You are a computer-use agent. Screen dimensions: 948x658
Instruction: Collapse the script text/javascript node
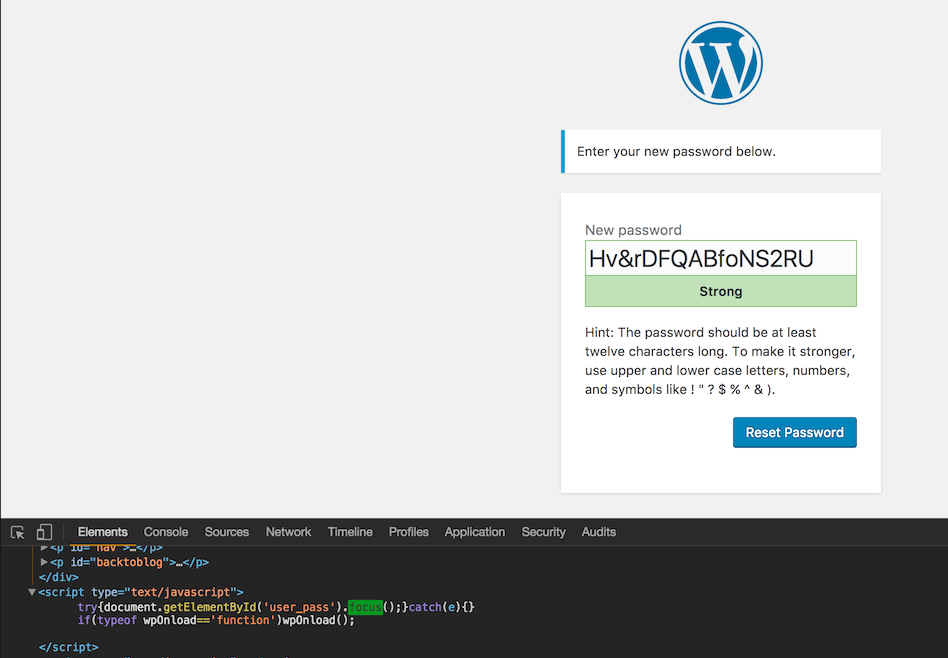[31, 592]
